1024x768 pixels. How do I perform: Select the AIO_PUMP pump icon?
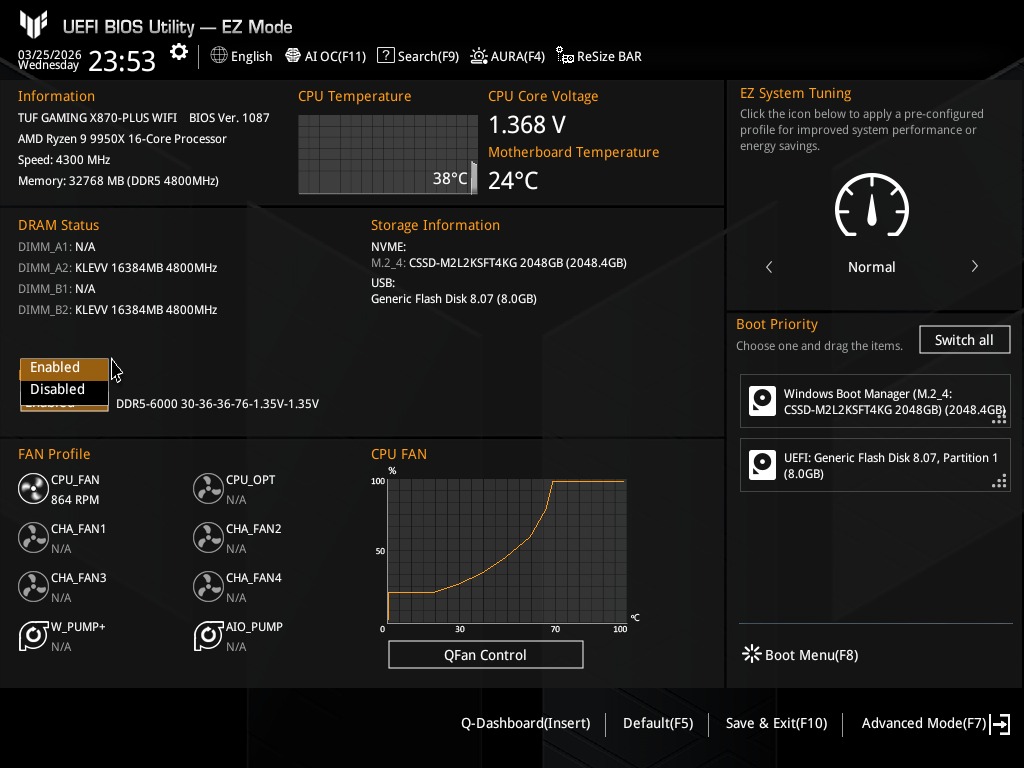(x=208, y=636)
